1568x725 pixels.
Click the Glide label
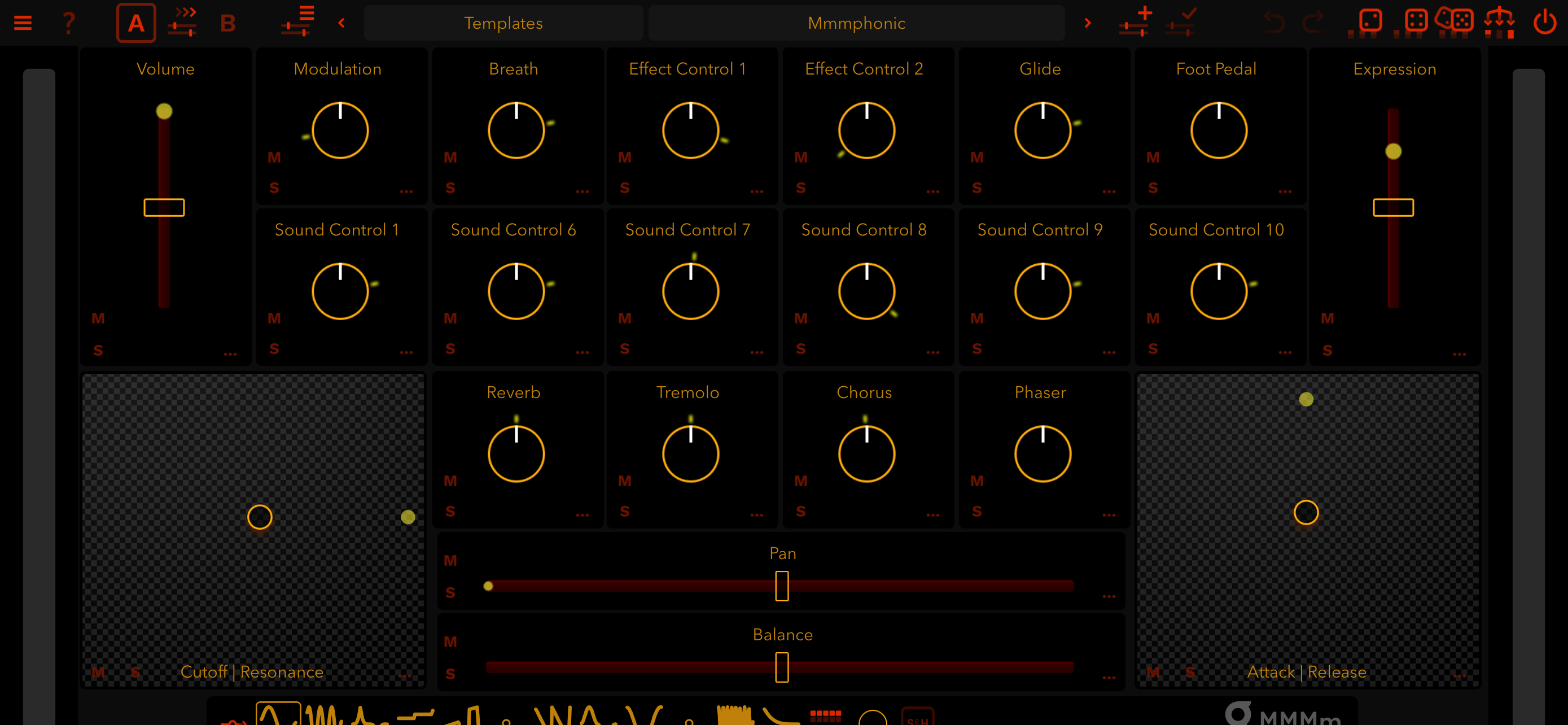pos(1040,69)
